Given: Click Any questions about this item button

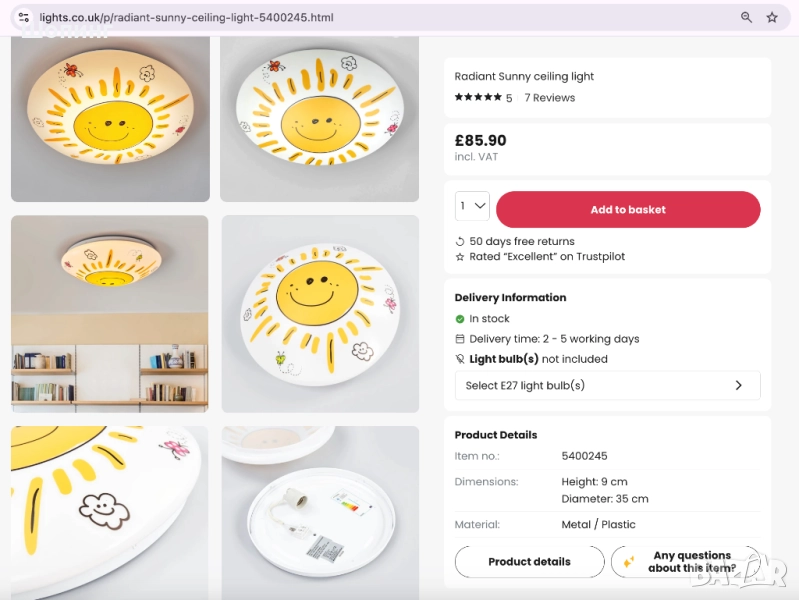Looking at the screenshot, I should point(685,562).
